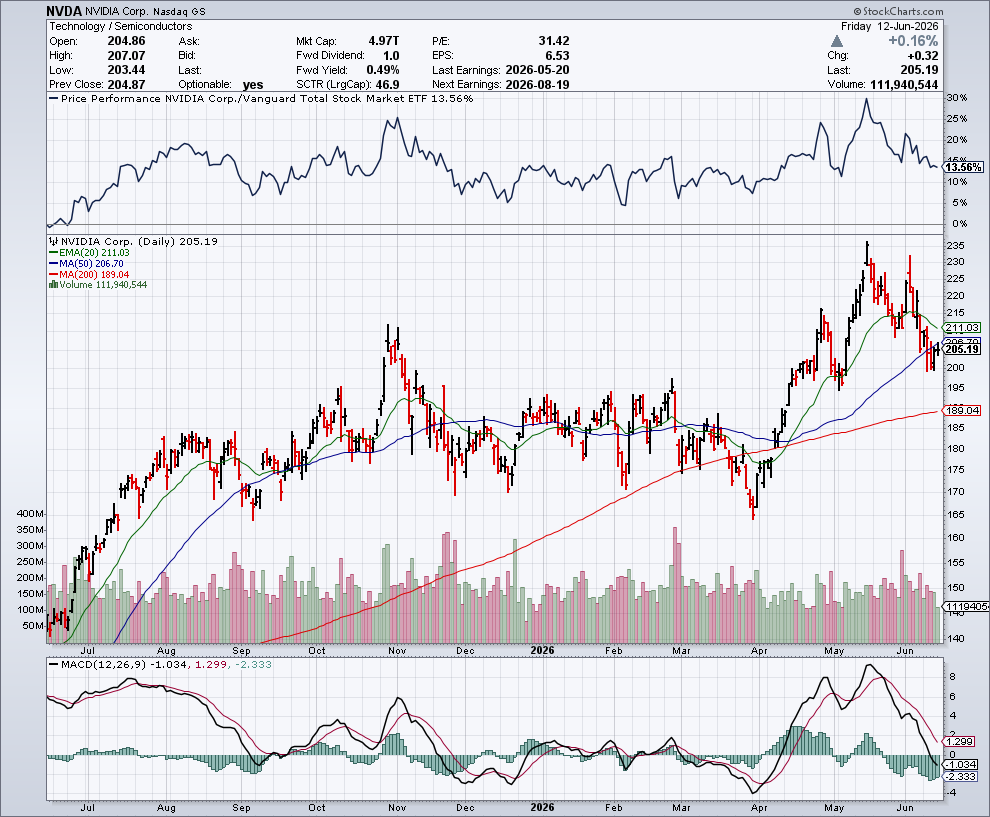The width and height of the screenshot is (990, 817).
Task: Click the Last Earnings date 2026-05-20
Action: pyautogui.click(x=537, y=70)
